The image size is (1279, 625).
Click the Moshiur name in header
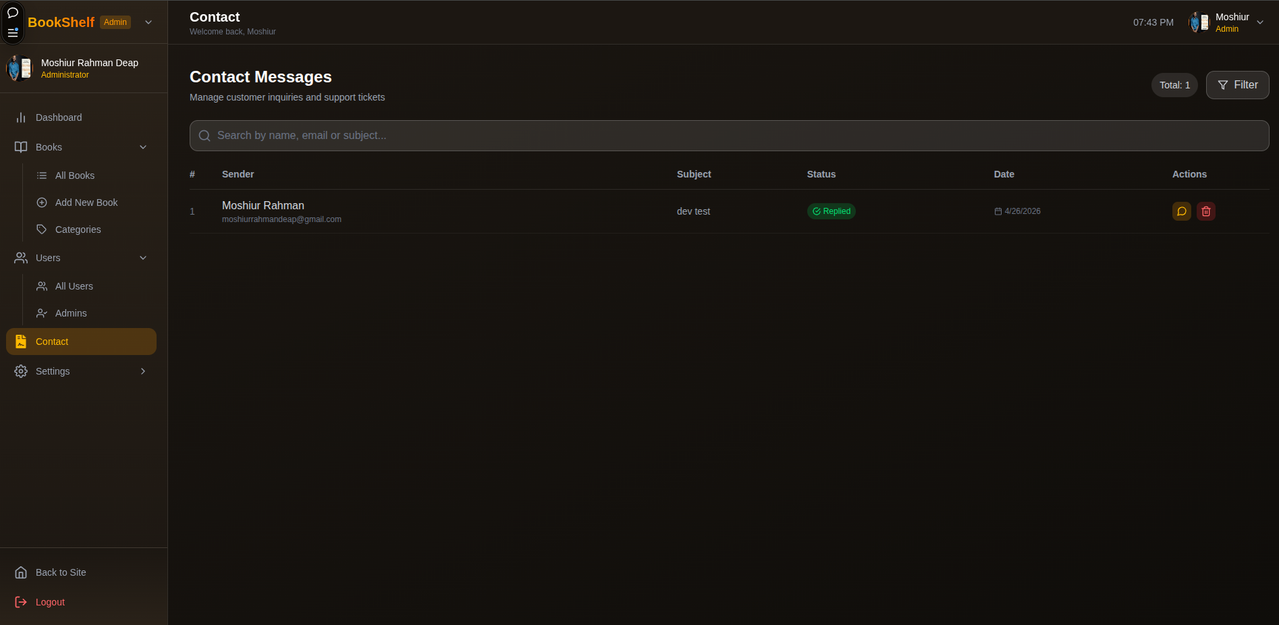pyautogui.click(x=1232, y=17)
